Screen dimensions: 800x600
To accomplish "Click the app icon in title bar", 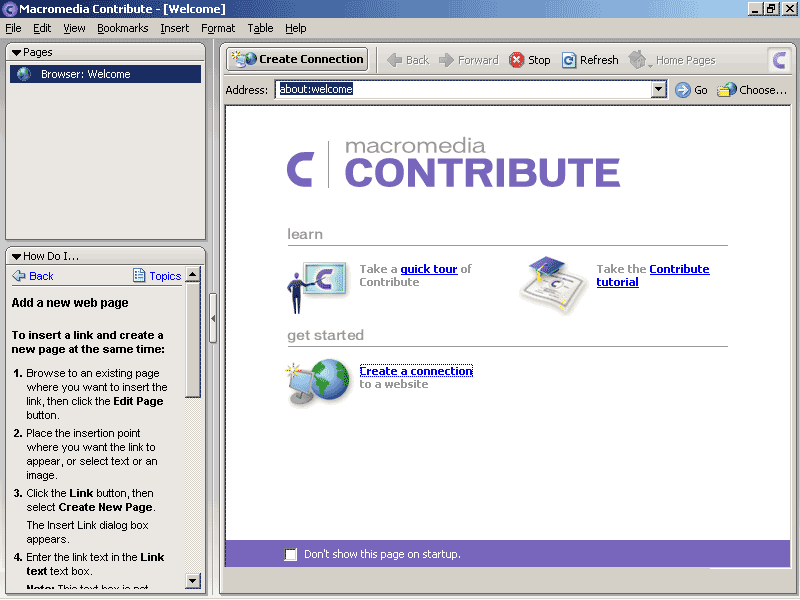I will pos(9,9).
